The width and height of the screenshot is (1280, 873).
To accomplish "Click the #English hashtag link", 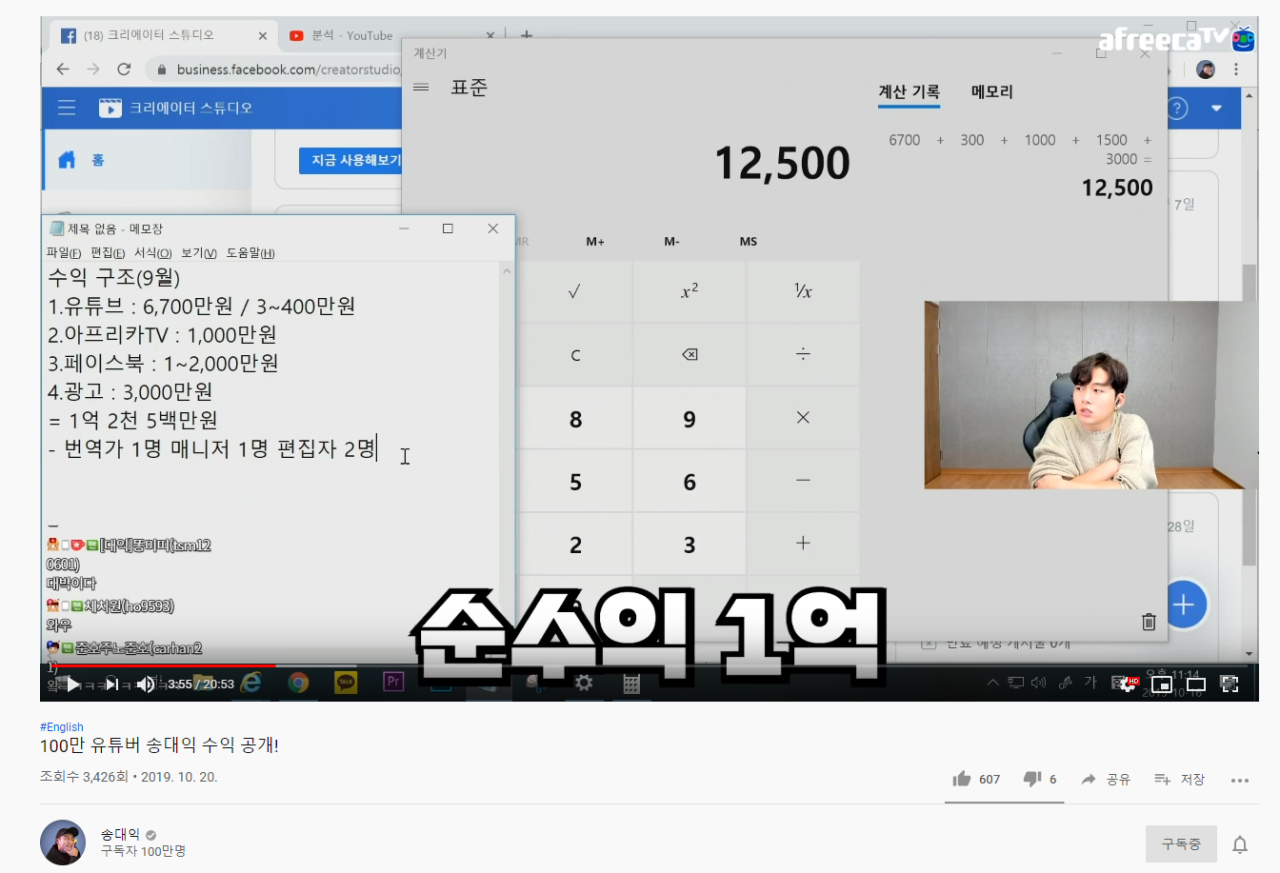I will [x=62, y=727].
